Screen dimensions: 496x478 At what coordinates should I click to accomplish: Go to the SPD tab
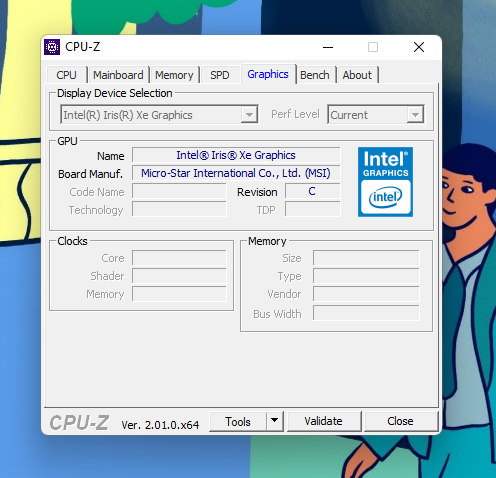click(x=220, y=75)
